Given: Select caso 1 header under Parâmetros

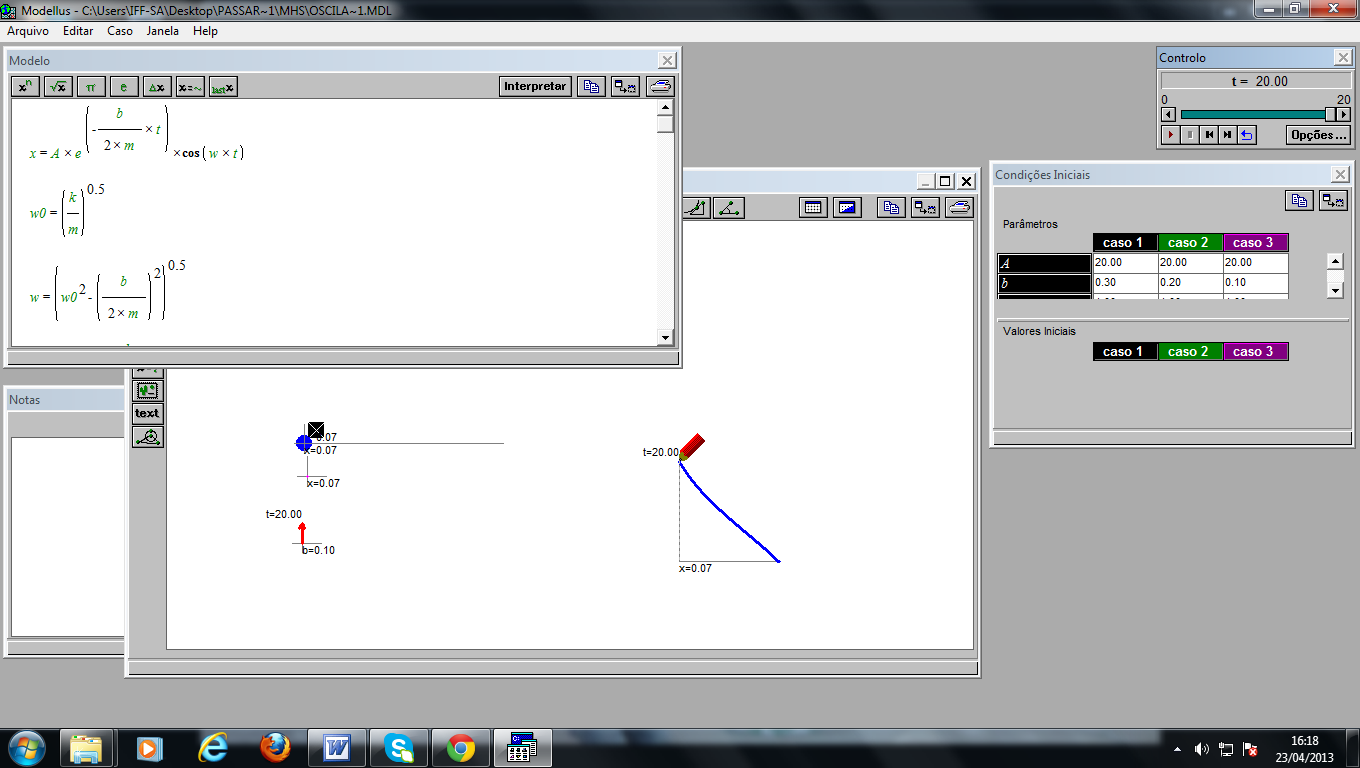Looking at the screenshot, I should (1125, 243).
